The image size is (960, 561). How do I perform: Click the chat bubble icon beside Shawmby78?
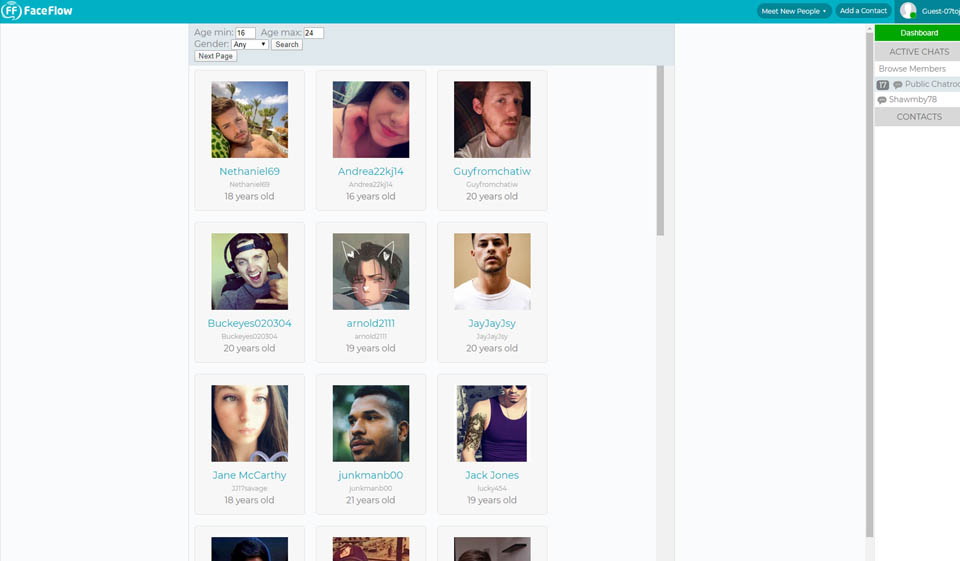pos(882,100)
